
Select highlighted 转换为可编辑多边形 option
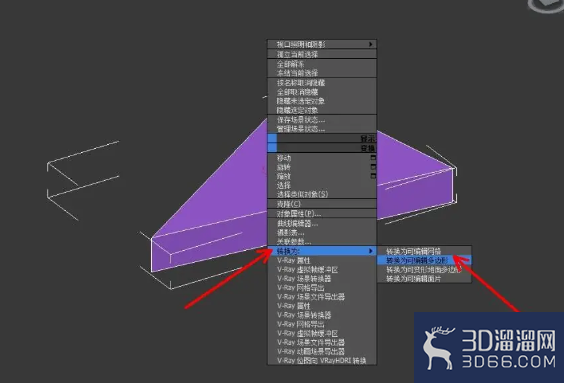(x=424, y=260)
